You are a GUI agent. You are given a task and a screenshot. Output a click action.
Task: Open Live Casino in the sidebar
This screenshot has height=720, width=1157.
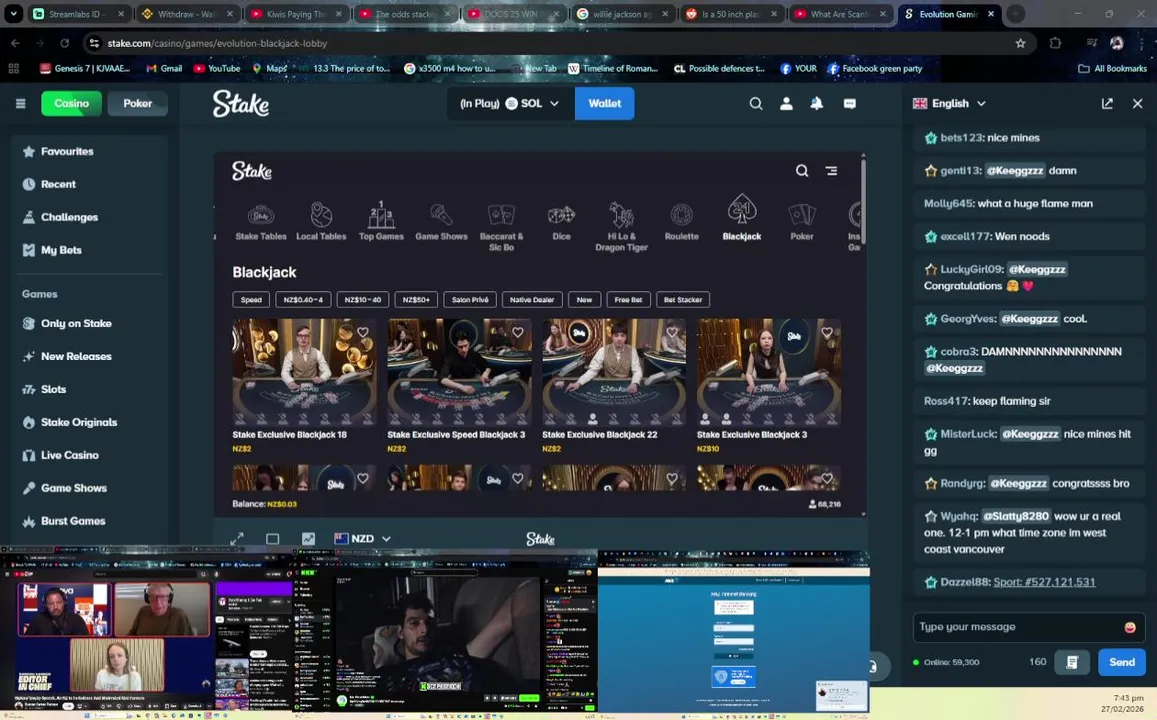(x=89, y=455)
